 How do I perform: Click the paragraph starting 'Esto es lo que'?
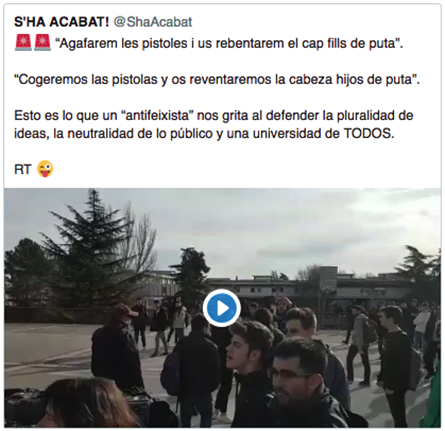[214, 125]
